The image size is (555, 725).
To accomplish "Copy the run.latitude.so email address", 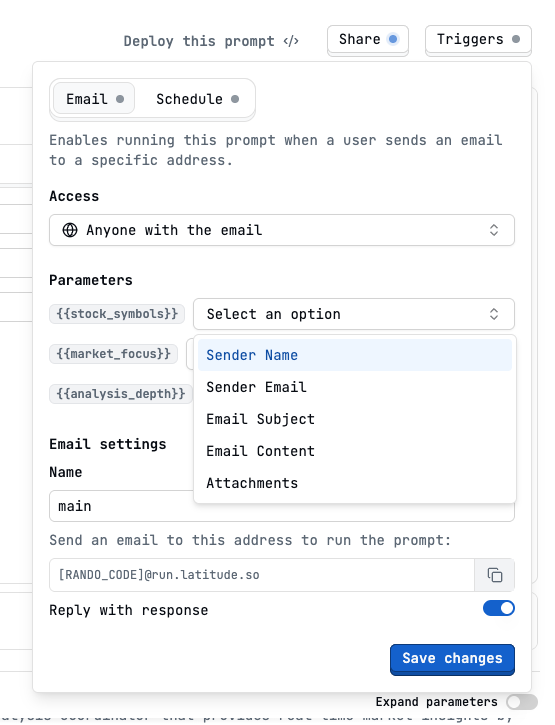I will [x=494, y=575].
